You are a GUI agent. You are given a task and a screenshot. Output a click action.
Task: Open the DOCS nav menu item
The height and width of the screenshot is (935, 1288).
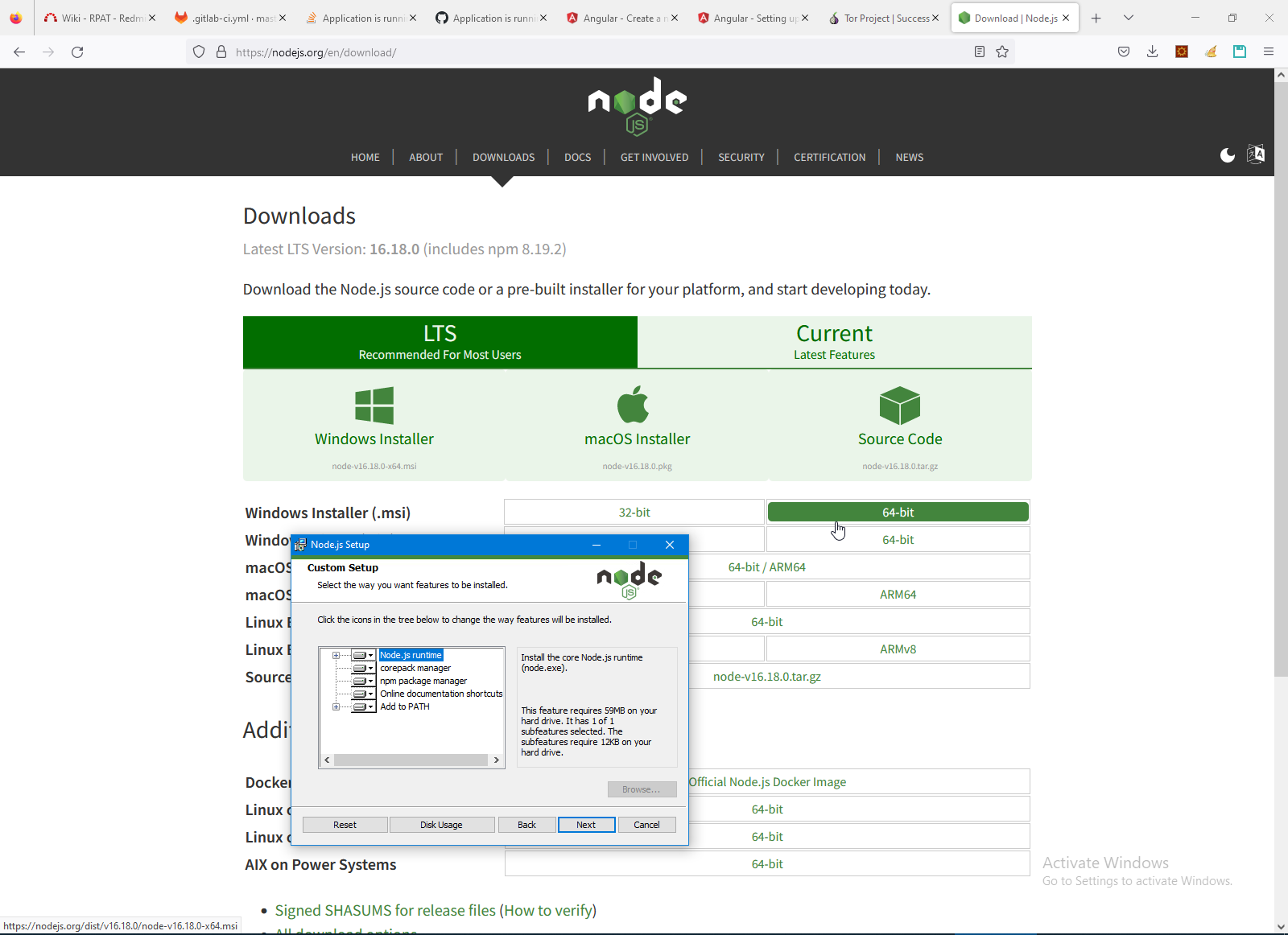[x=577, y=158]
